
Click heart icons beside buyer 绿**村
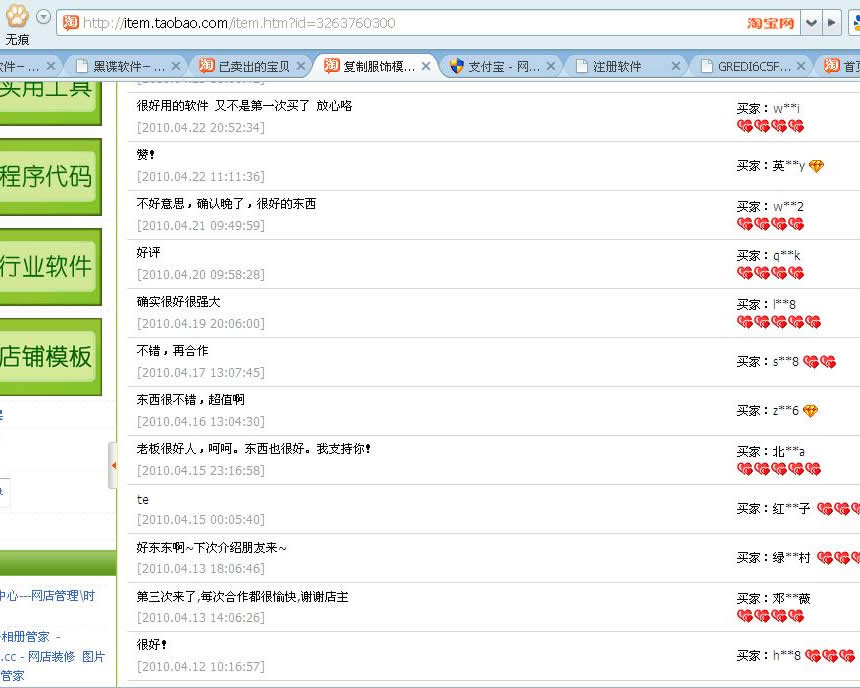(838, 558)
